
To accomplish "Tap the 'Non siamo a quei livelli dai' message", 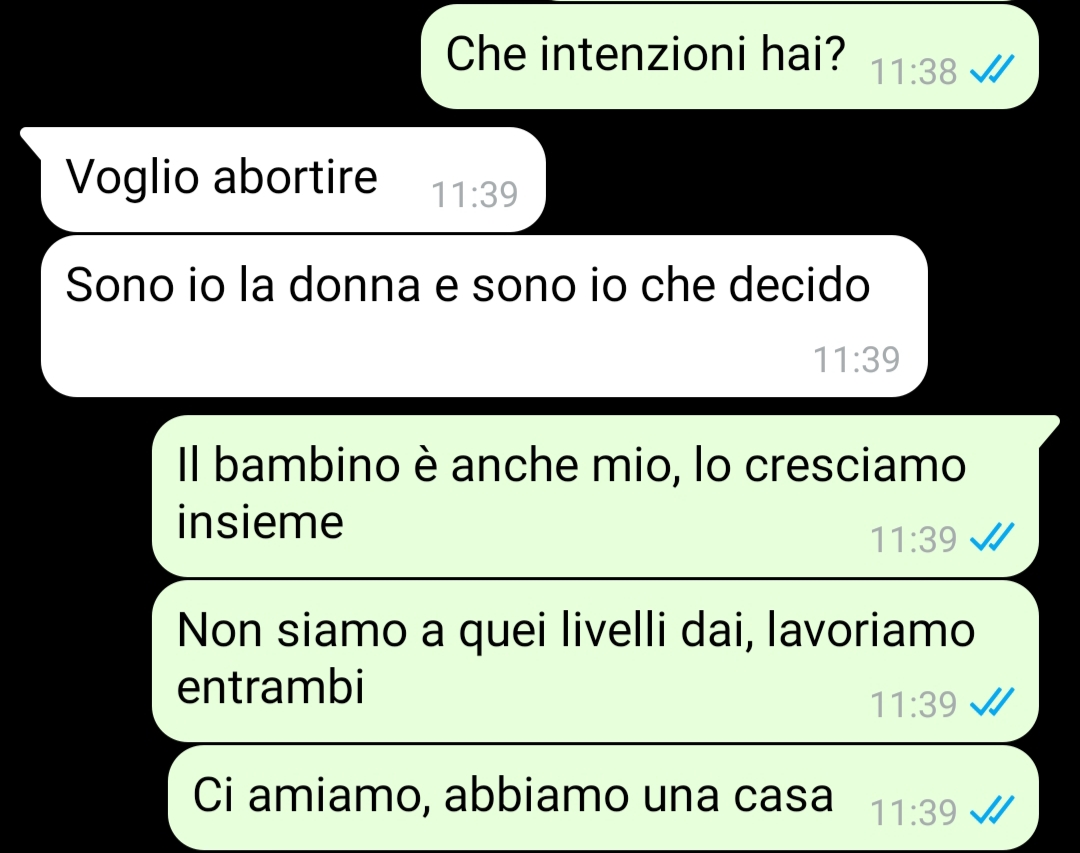I will pyautogui.click(x=595, y=661).
